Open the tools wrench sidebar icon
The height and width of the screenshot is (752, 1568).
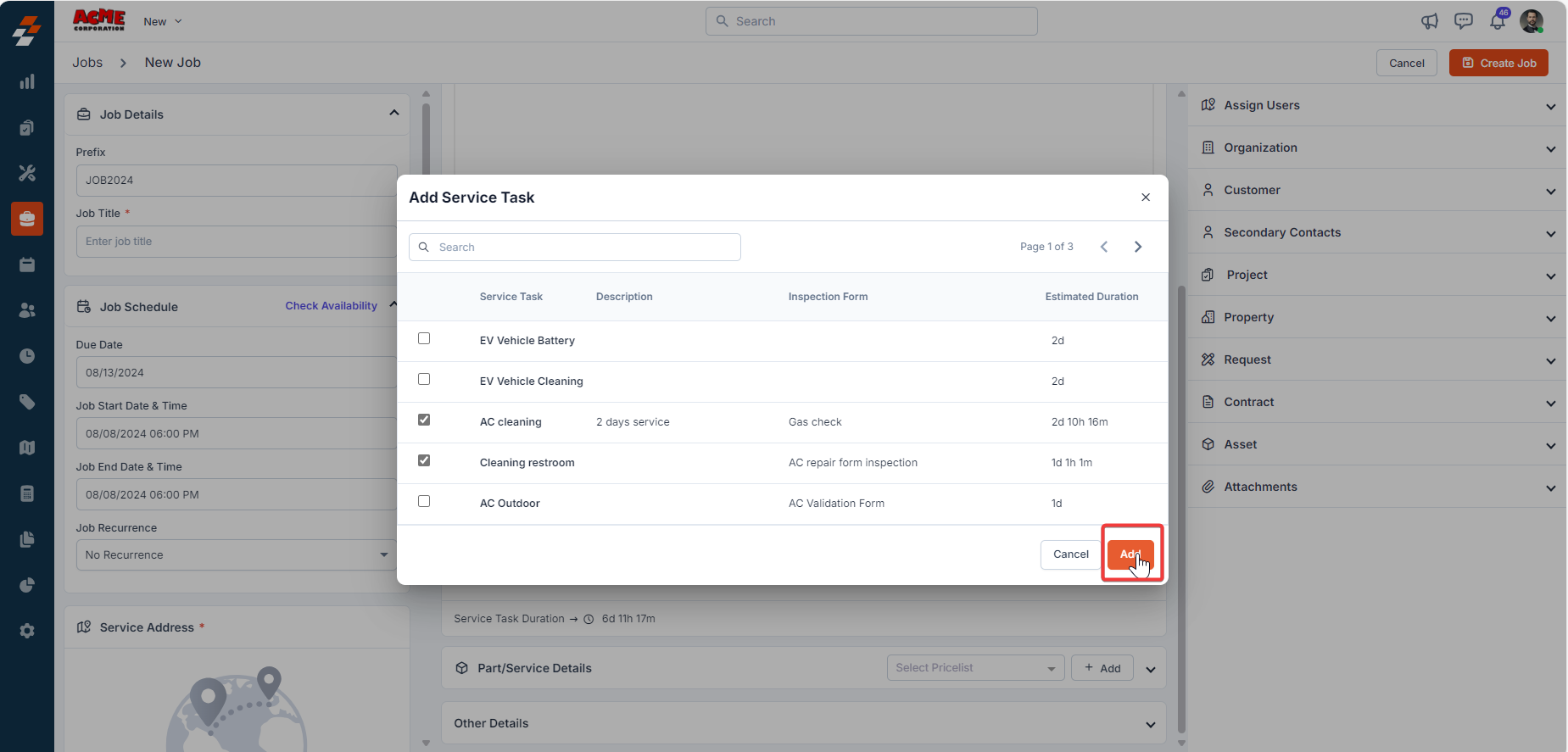(x=27, y=173)
